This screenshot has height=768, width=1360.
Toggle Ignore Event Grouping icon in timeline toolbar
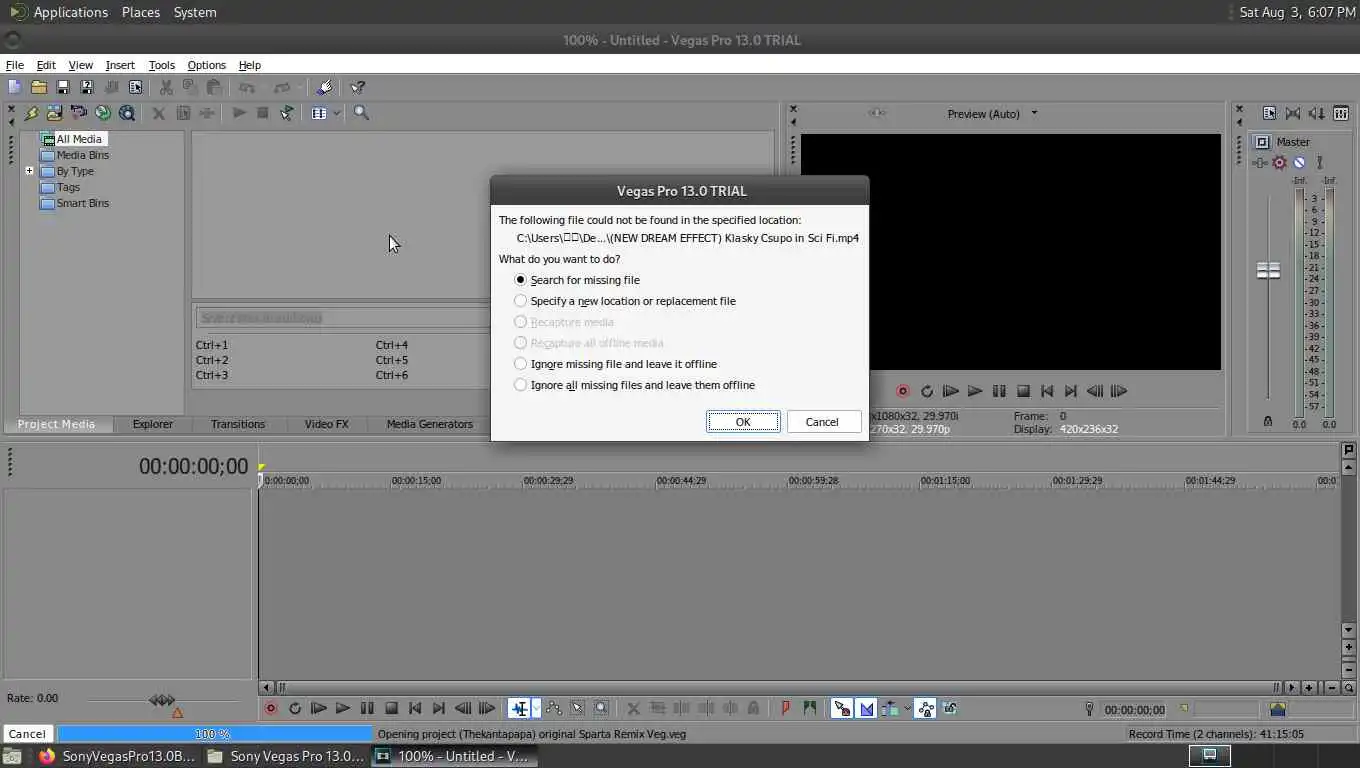949,708
